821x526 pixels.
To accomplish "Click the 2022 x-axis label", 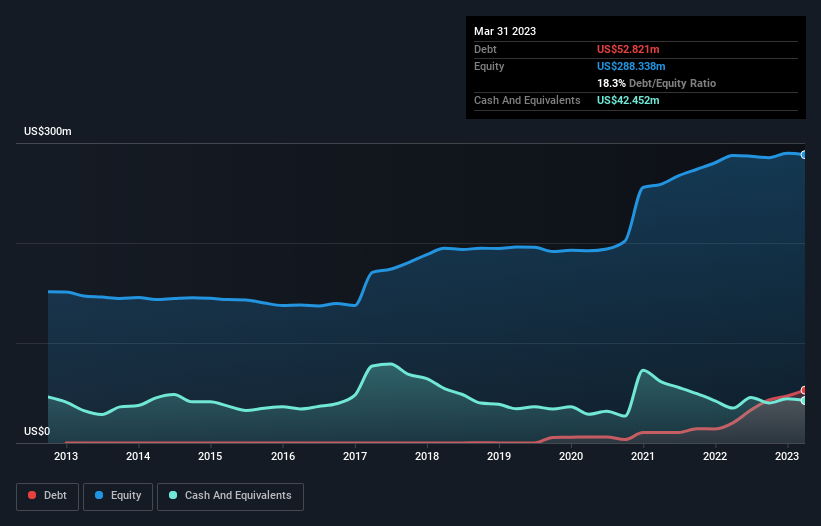I will click(x=715, y=456).
